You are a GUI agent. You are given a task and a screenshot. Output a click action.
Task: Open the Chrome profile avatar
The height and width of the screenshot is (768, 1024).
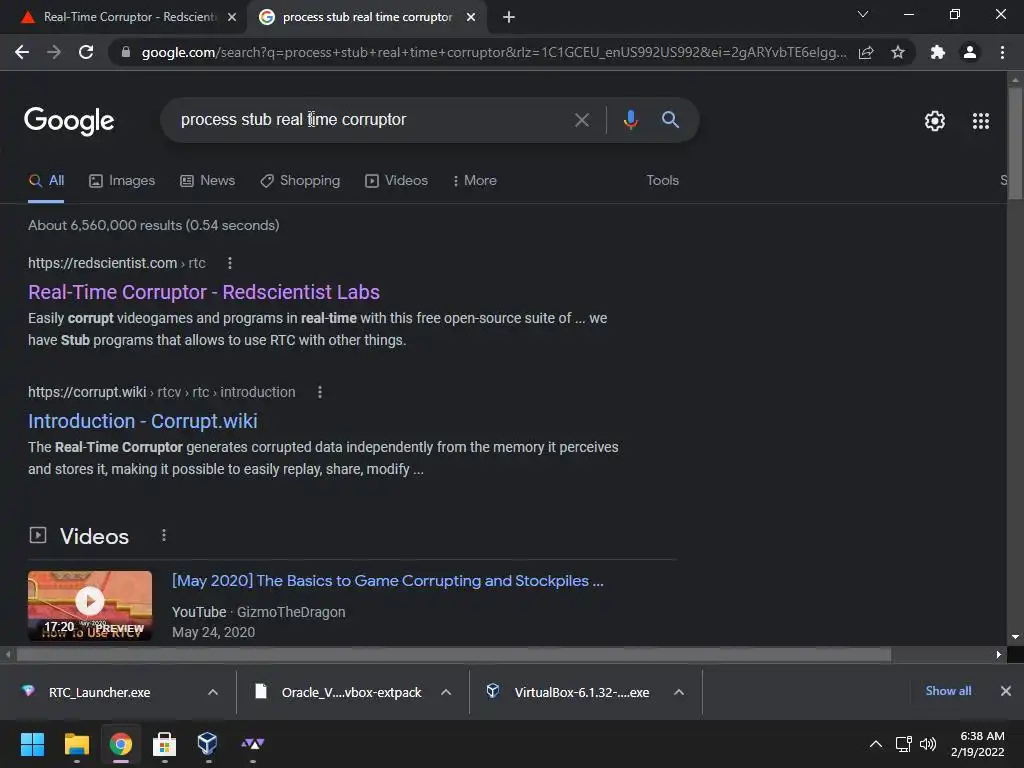coord(970,52)
